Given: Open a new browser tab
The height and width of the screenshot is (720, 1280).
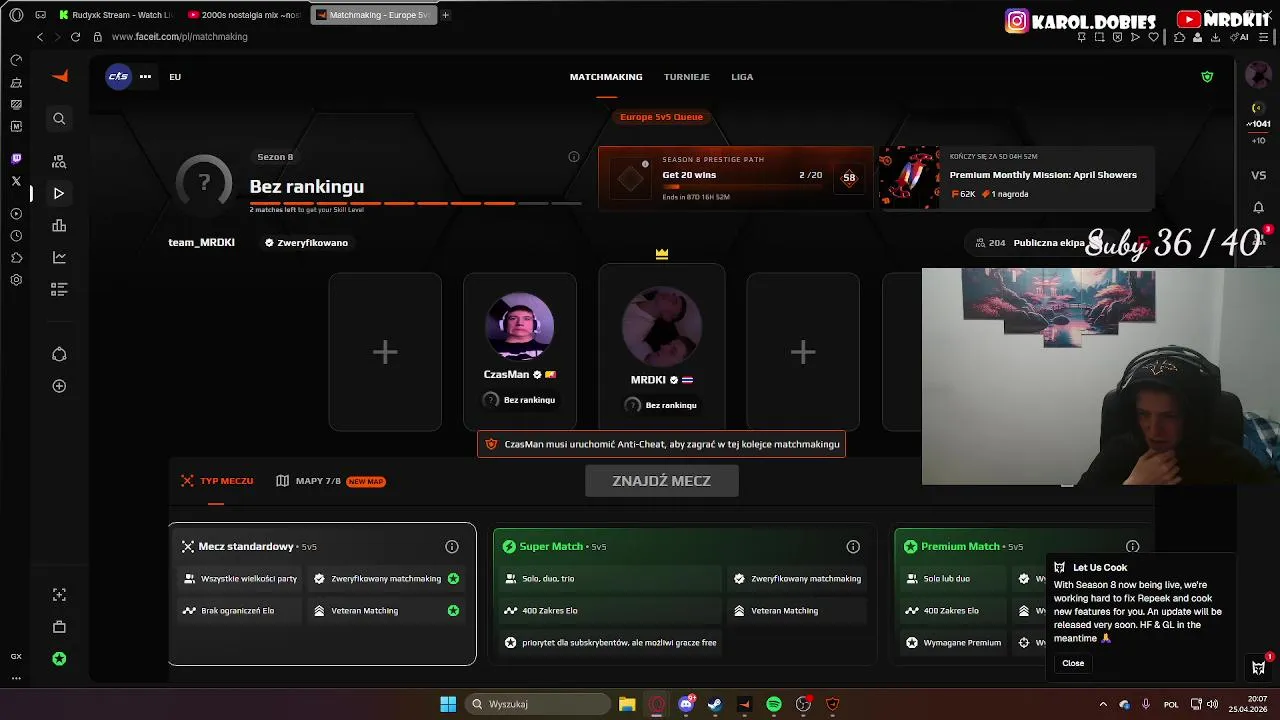Looking at the screenshot, I should (445, 15).
